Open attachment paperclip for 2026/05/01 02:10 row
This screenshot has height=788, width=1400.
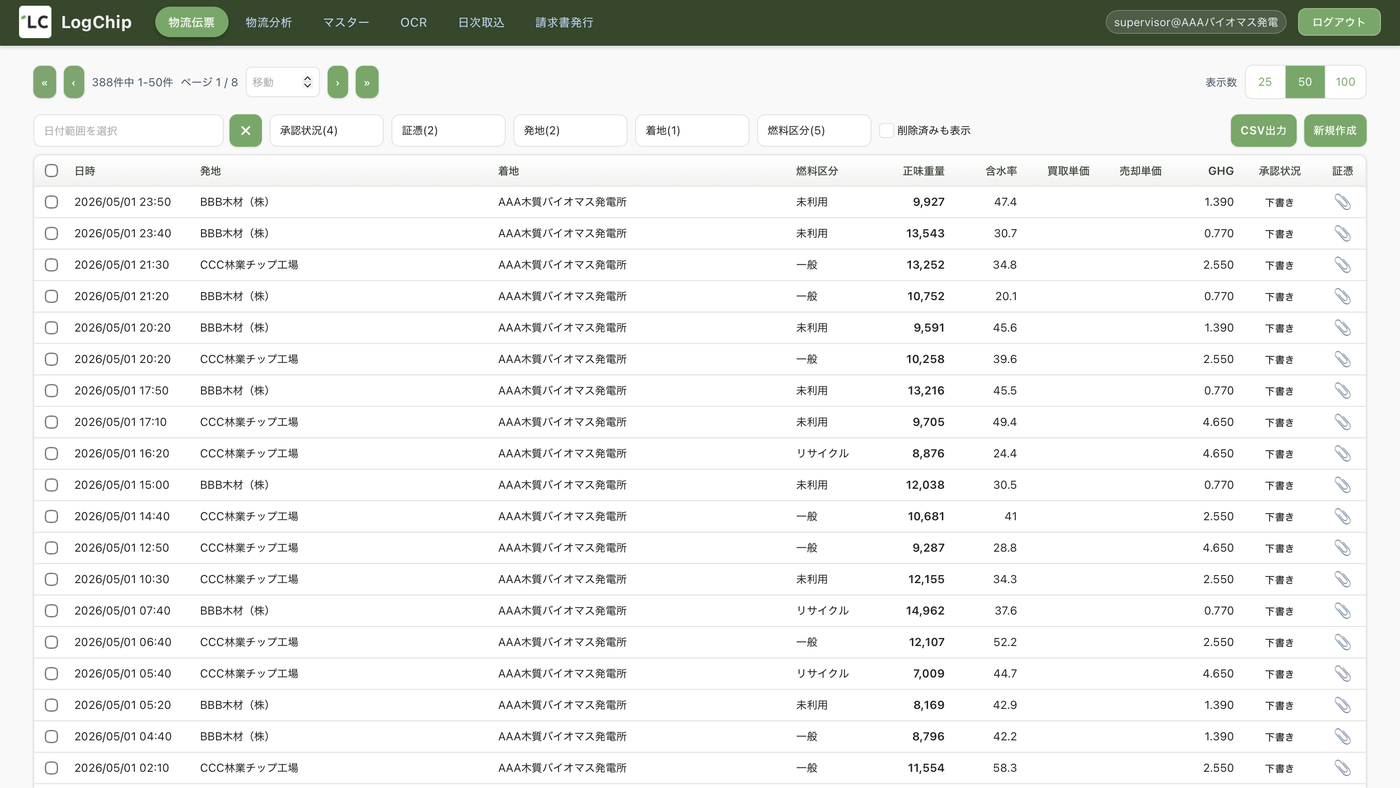pyautogui.click(x=1342, y=768)
